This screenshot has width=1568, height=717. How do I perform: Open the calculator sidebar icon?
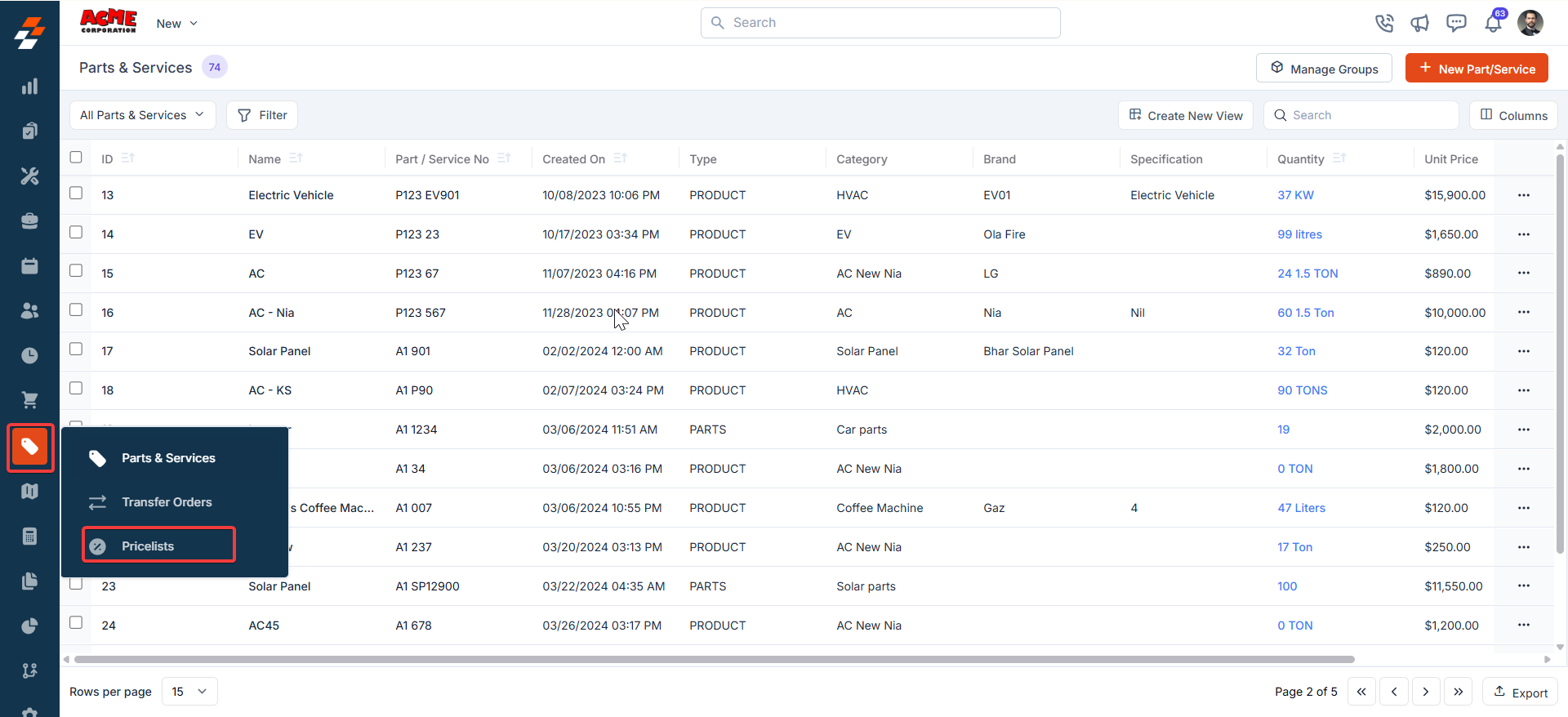coord(29,536)
